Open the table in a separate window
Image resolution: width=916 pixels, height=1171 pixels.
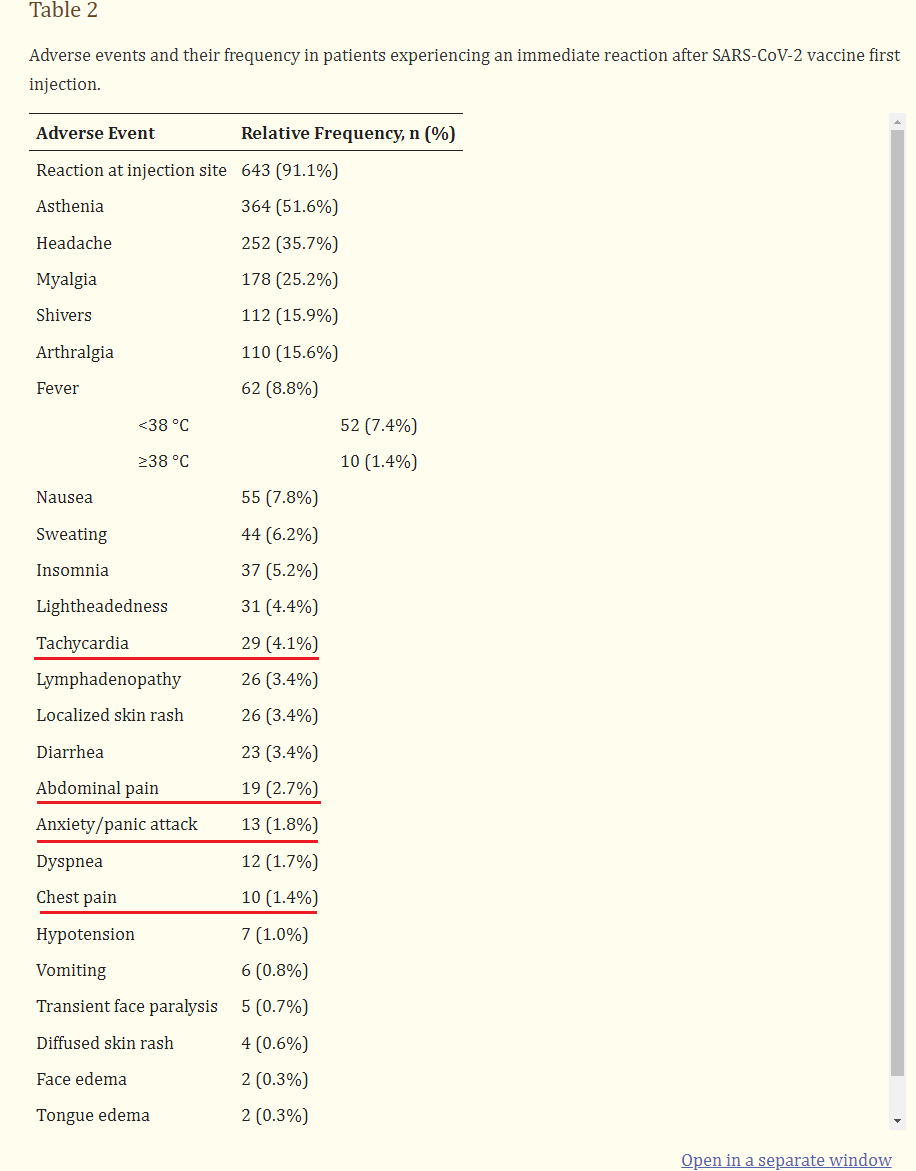(786, 1160)
